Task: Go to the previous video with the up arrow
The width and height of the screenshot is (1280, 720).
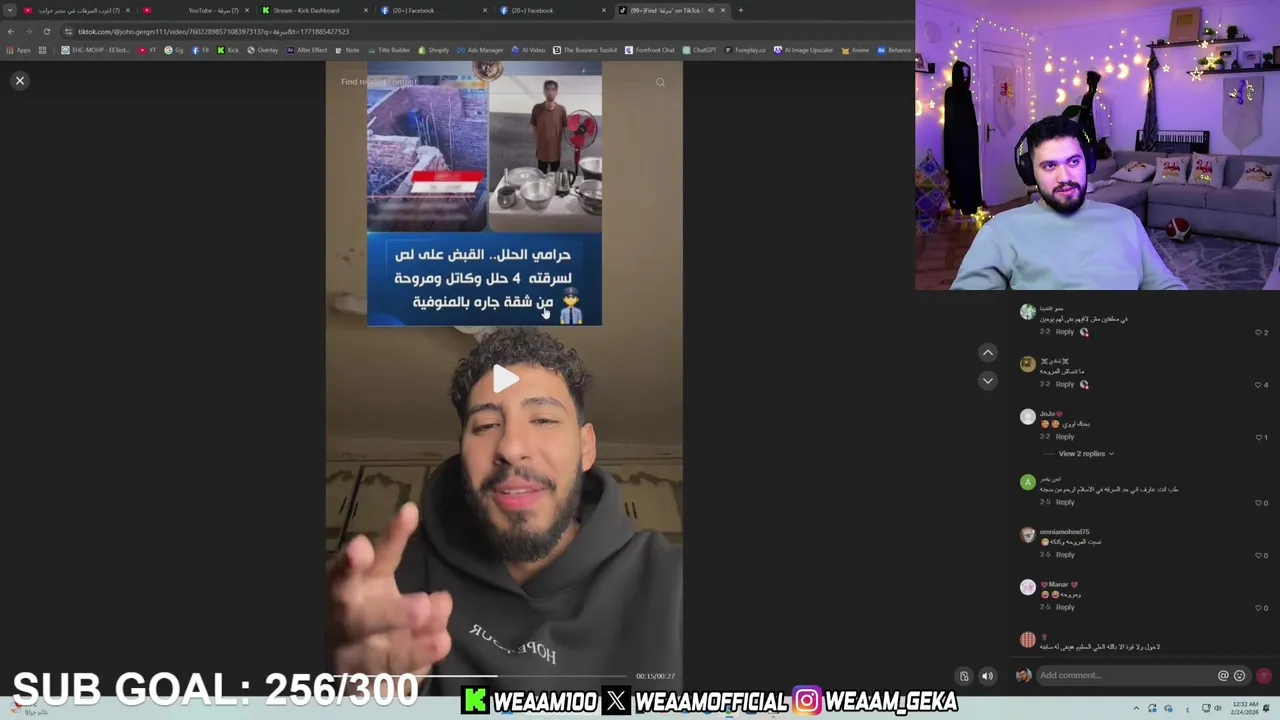Action: (988, 353)
